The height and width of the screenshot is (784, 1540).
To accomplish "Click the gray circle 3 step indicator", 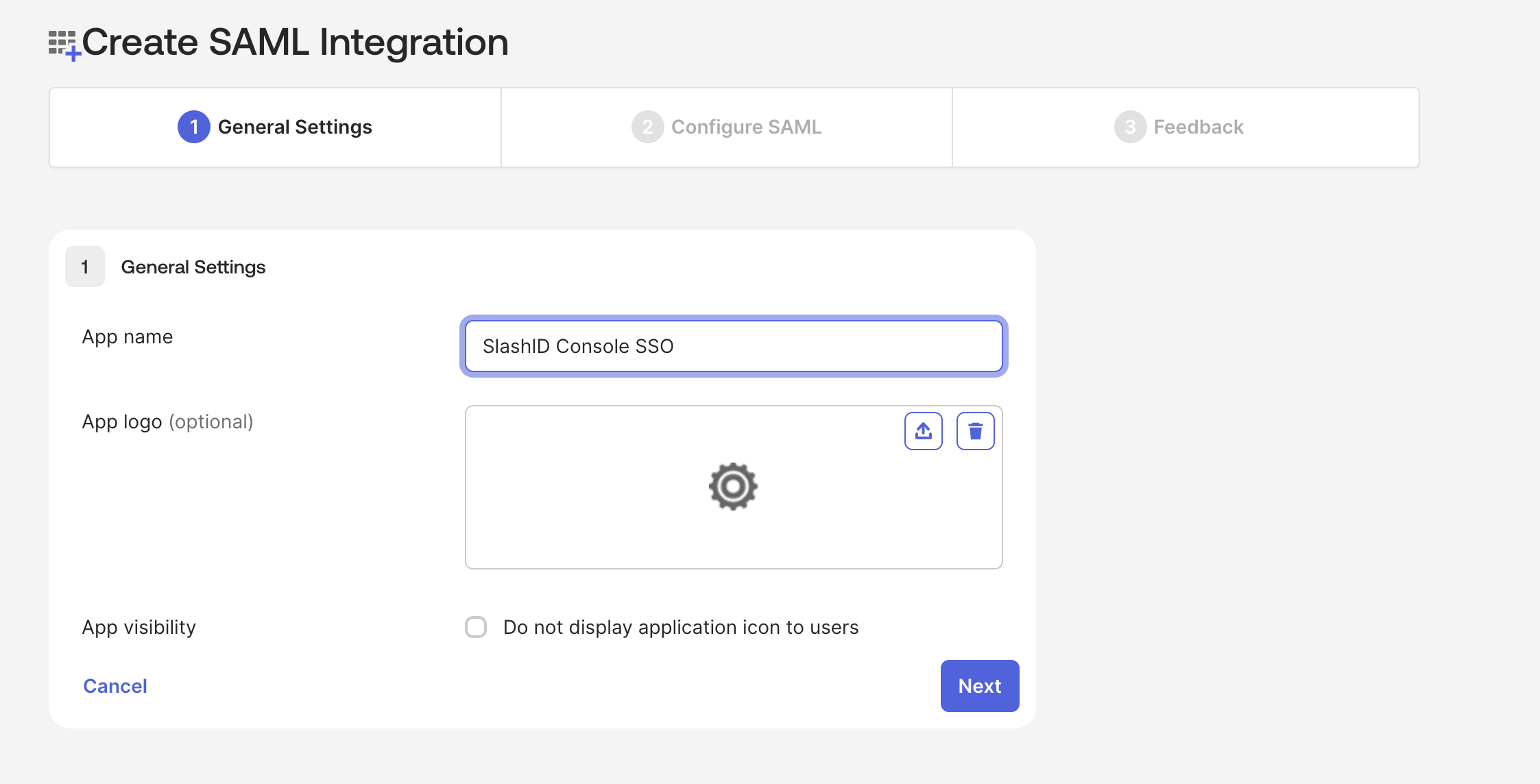I will pyautogui.click(x=1129, y=127).
